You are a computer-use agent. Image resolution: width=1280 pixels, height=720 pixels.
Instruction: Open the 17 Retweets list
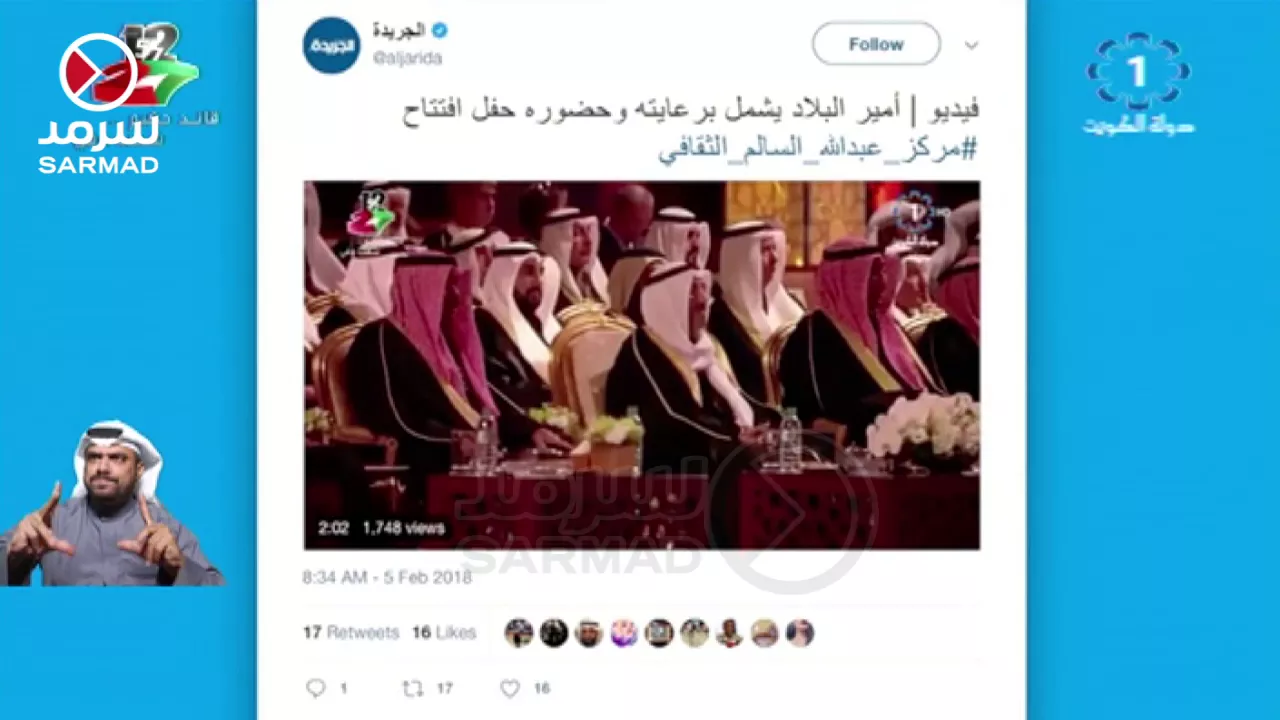click(x=351, y=633)
